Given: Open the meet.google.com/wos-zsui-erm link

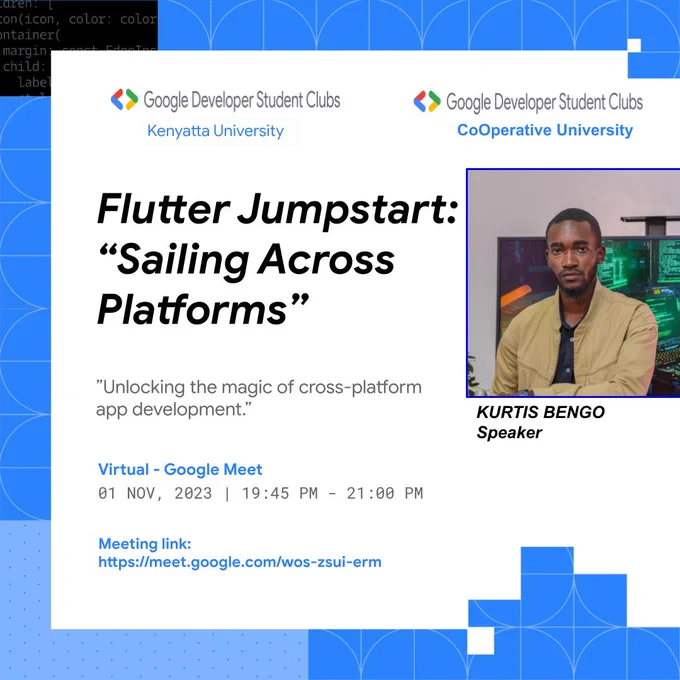Looking at the screenshot, I should click(240, 562).
